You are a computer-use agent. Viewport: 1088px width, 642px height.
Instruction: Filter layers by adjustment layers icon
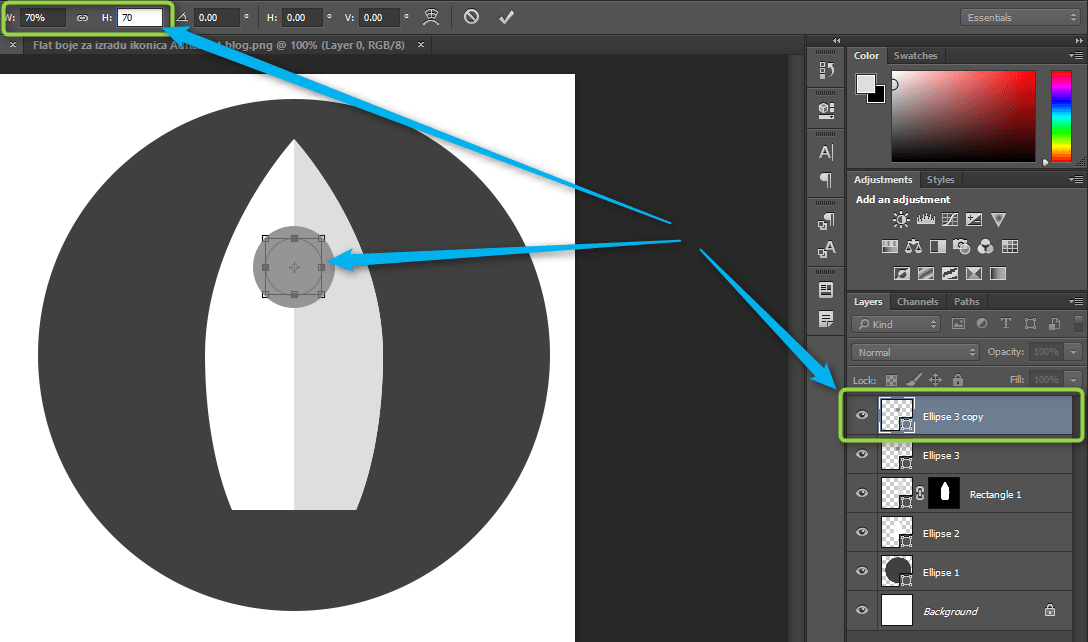coord(982,323)
